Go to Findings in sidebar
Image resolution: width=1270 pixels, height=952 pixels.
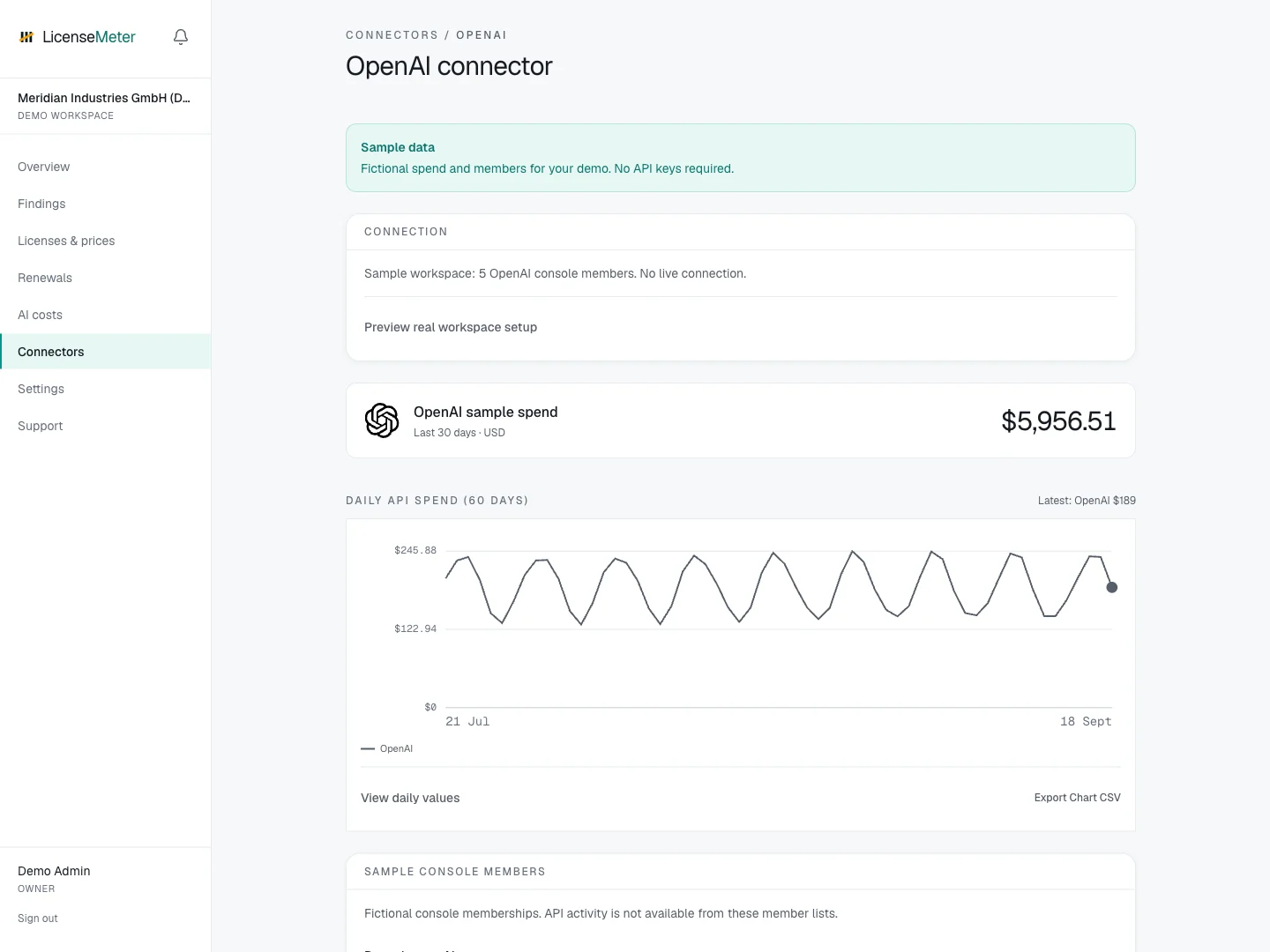pos(106,204)
